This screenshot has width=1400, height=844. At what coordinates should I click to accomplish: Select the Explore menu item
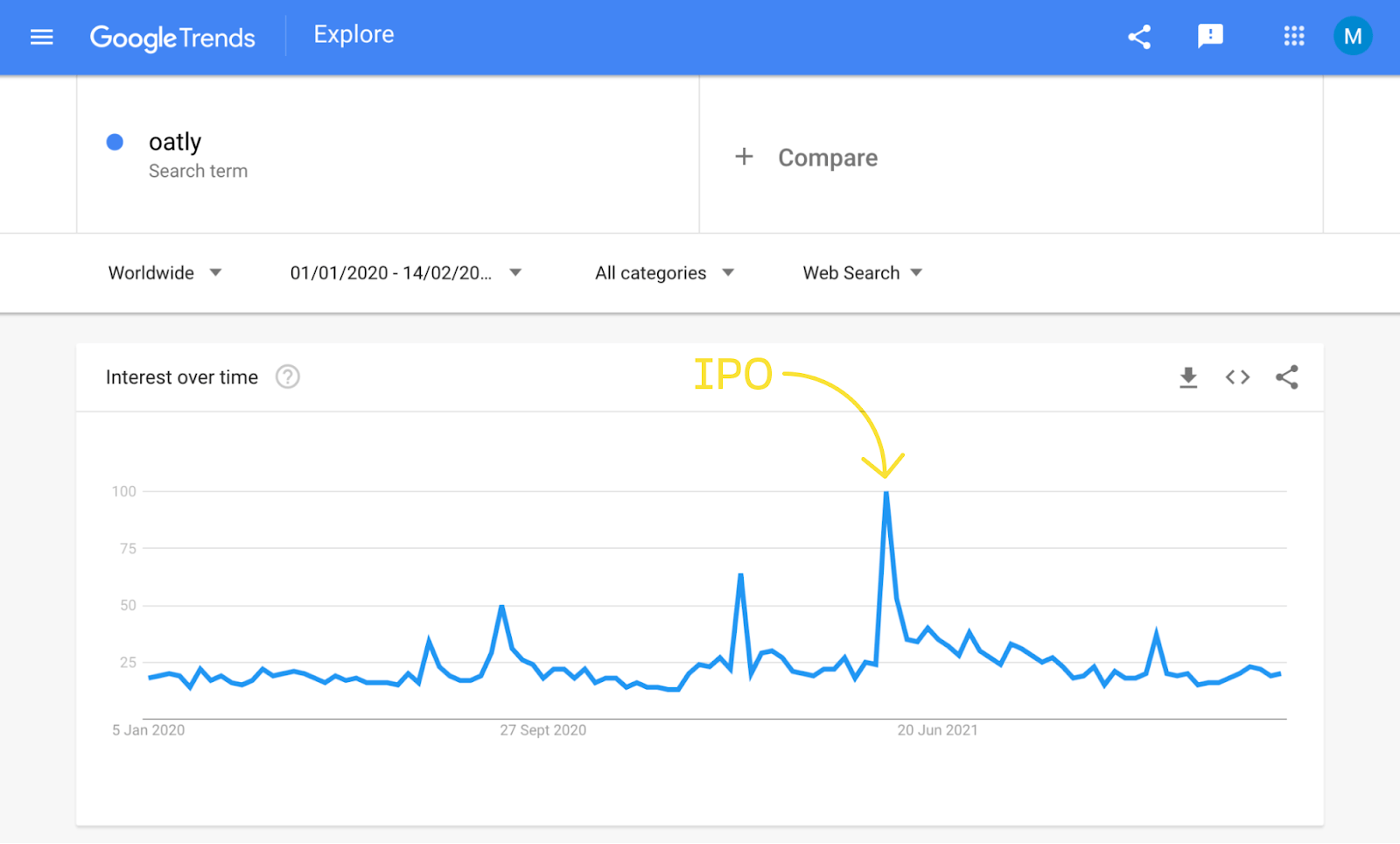353,35
